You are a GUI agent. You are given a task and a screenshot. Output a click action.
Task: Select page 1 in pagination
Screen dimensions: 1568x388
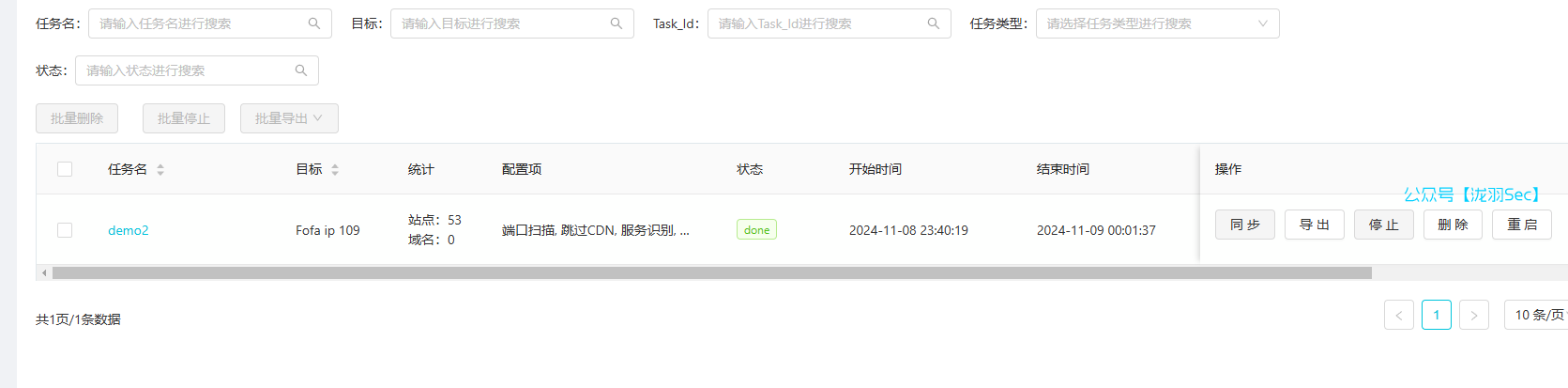tap(1437, 315)
